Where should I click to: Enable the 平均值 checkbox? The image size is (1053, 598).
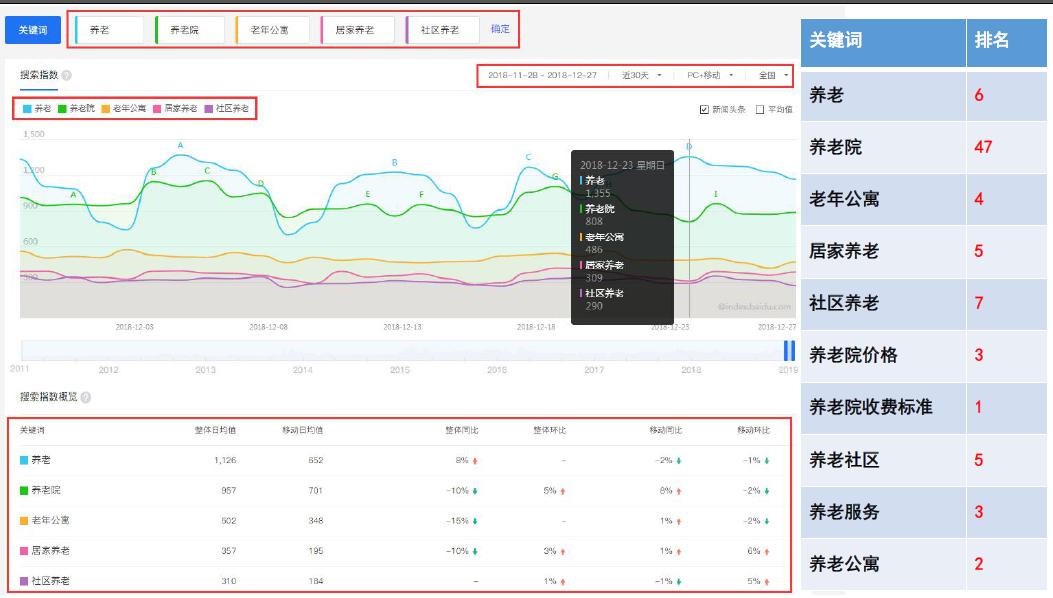(760, 110)
